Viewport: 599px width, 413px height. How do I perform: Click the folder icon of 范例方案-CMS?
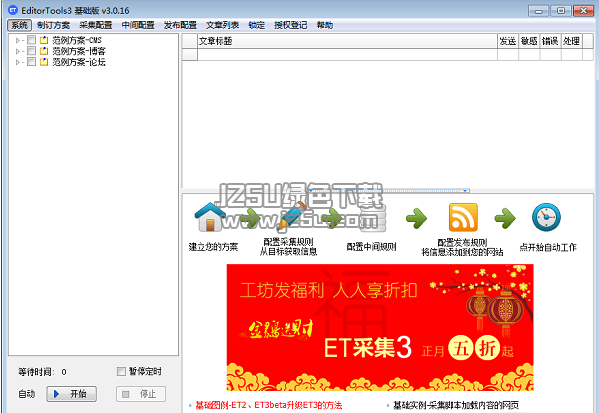coord(44,40)
